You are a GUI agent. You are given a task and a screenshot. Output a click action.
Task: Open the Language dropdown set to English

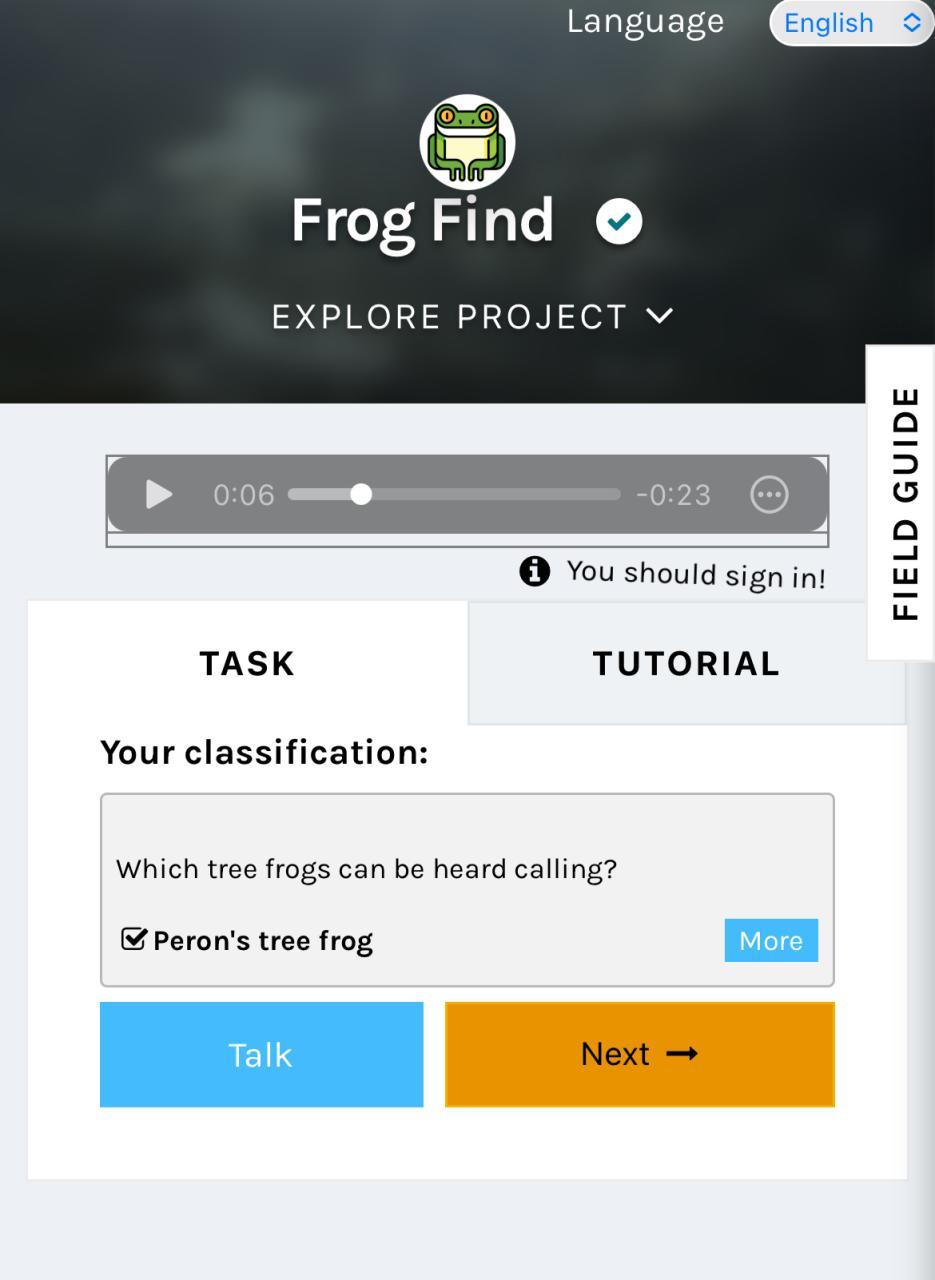pyautogui.click(x=851, y=22)
